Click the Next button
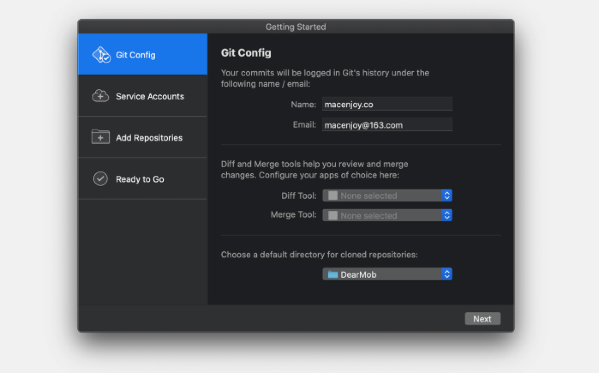Viewport: 599px width, 373px height. click(482, 319)
